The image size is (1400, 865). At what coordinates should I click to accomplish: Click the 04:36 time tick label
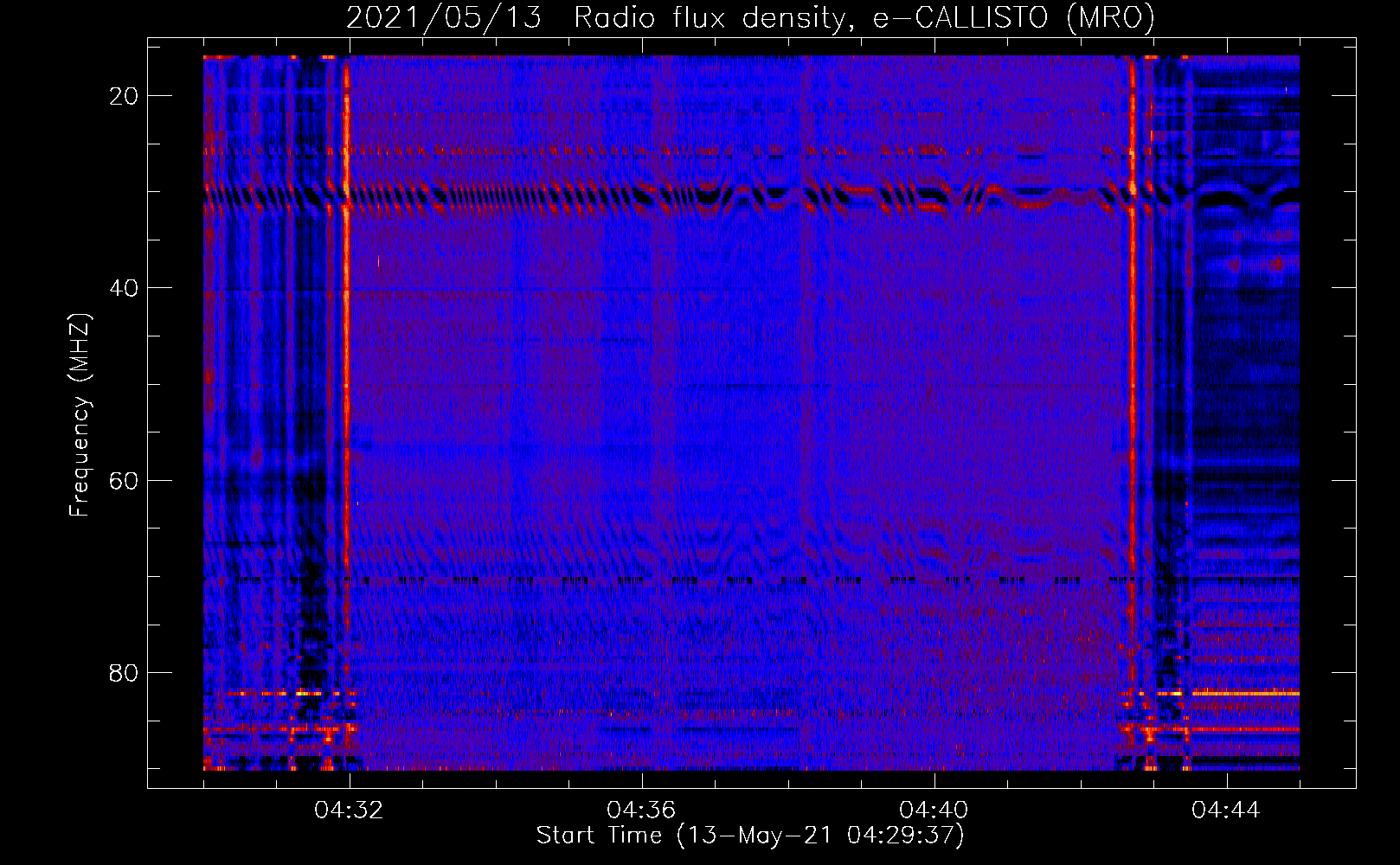tap(641, 811)
